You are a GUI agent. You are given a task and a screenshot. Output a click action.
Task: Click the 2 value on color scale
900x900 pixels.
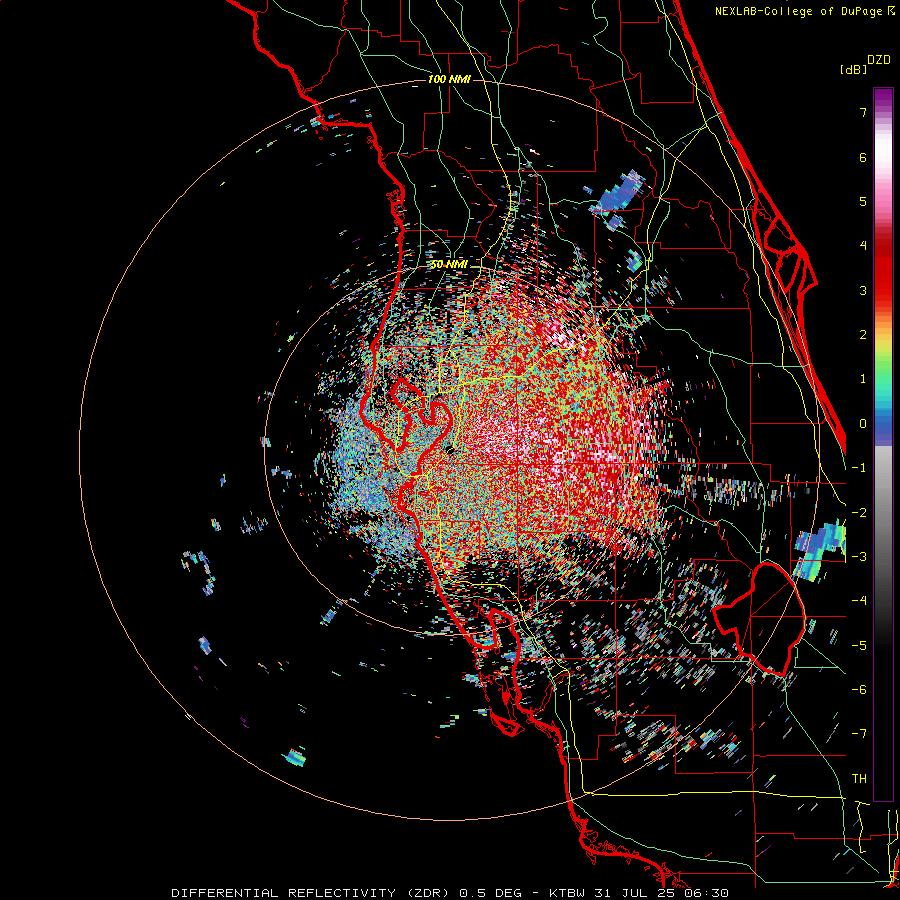pos(863,335)
